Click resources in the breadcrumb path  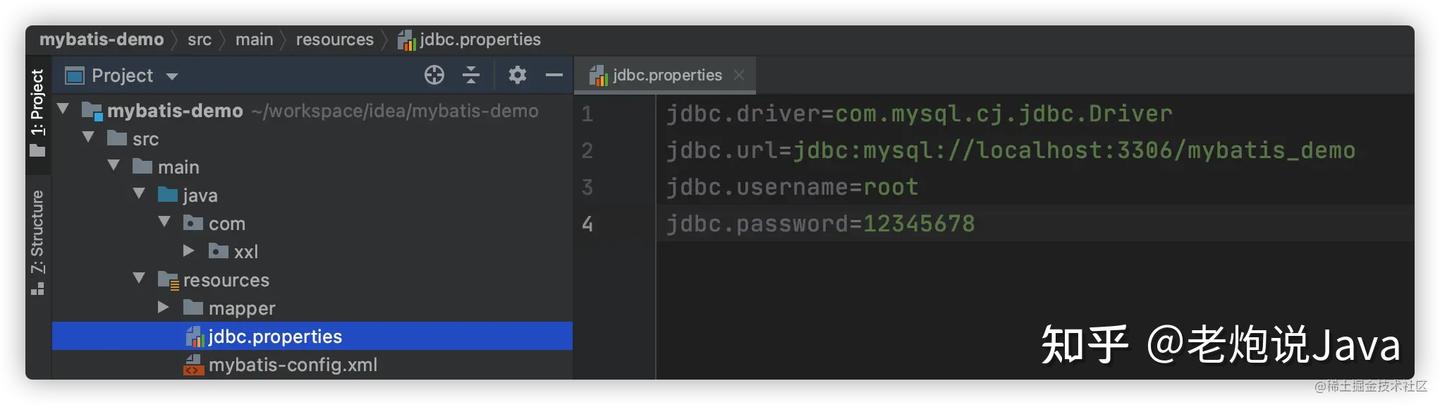pos(334,40)
